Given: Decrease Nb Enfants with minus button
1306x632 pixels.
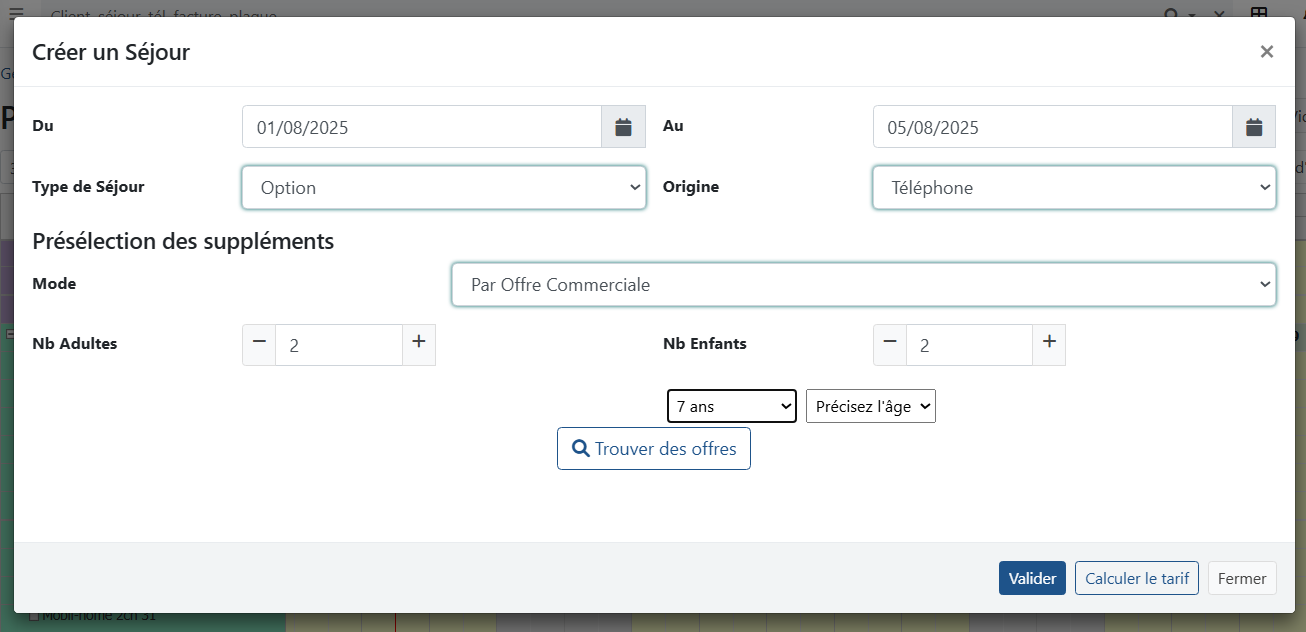Looking at the screenshot, I should click(890, 344).
